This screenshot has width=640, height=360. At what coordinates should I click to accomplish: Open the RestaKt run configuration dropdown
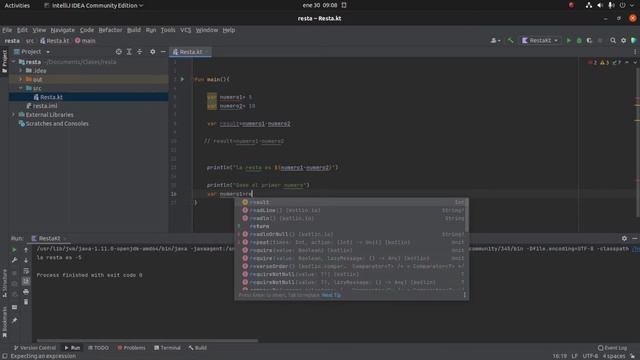pyautogui.click(x=540, y=40)
